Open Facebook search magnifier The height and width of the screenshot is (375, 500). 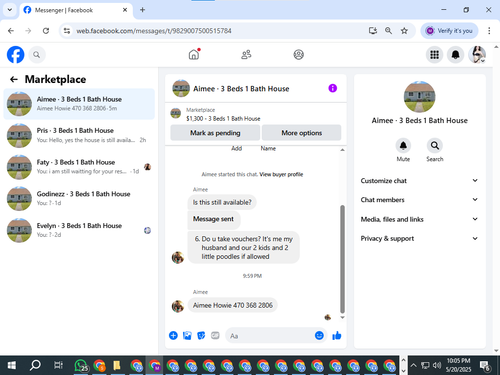(37, 55)
